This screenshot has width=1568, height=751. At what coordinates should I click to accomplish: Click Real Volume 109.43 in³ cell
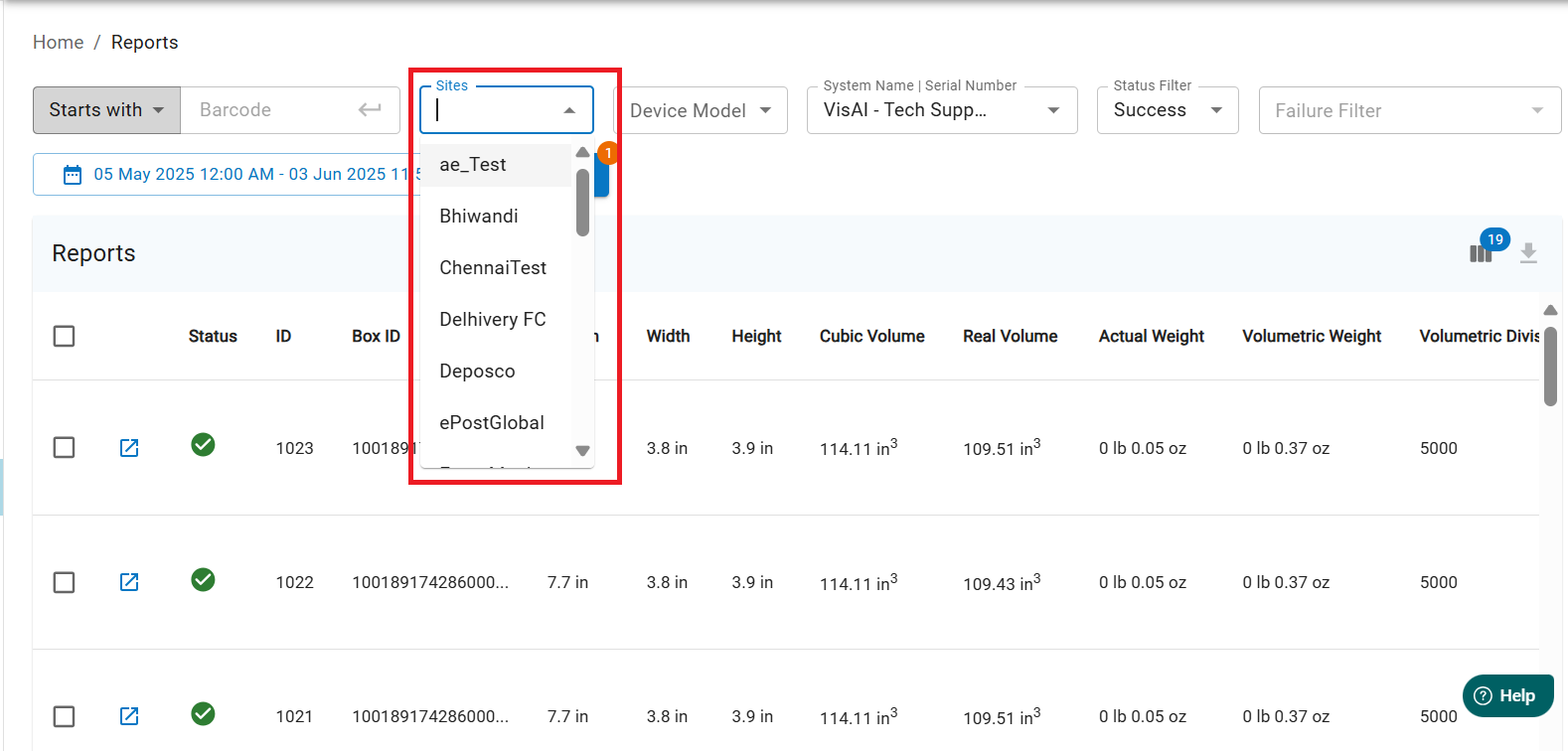coord(1002,582)
